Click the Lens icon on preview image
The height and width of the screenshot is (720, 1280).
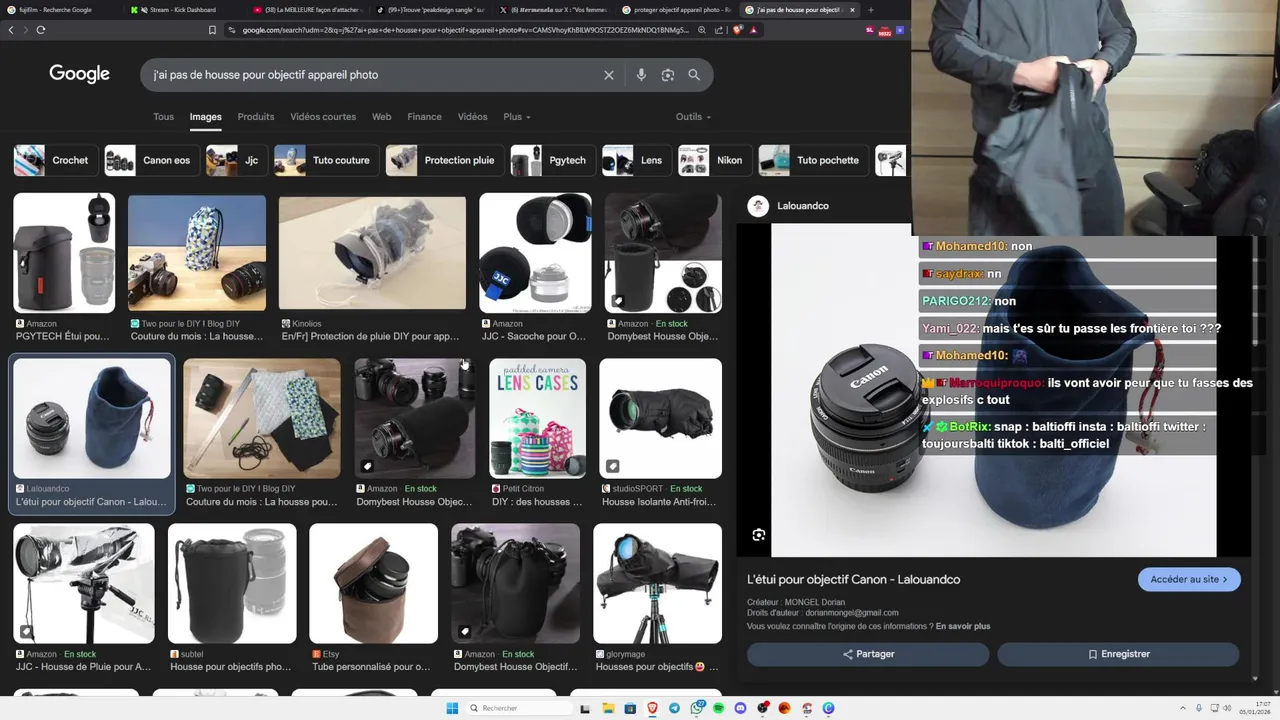759,535
